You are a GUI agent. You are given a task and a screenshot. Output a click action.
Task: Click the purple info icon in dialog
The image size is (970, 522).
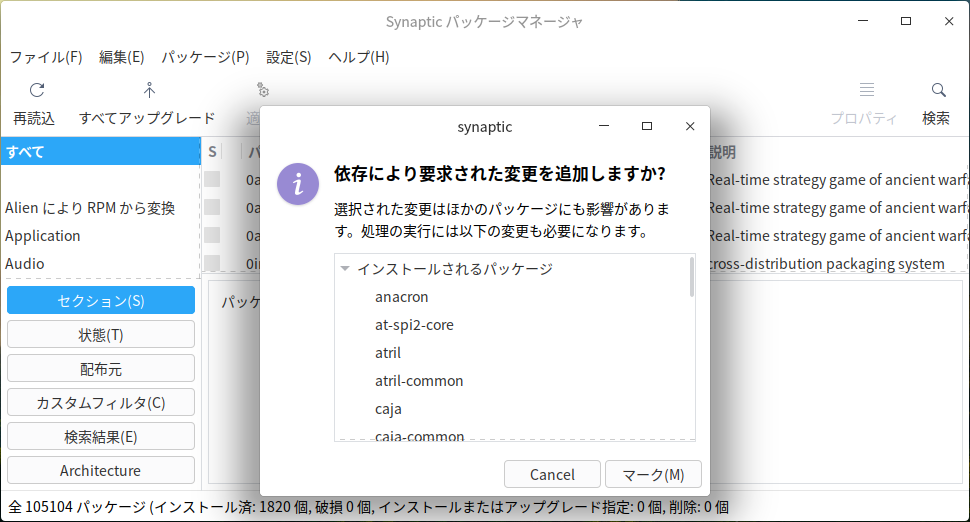pyautogui.click(x=298, y=184)
